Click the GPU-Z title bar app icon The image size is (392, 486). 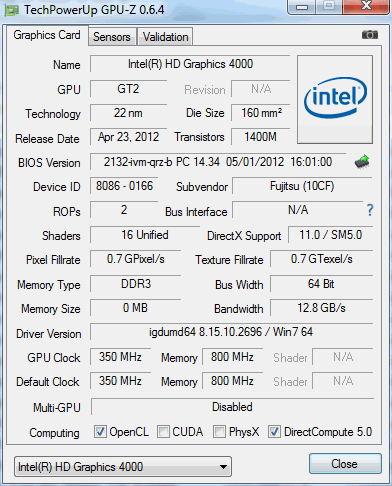coord(12,11)
